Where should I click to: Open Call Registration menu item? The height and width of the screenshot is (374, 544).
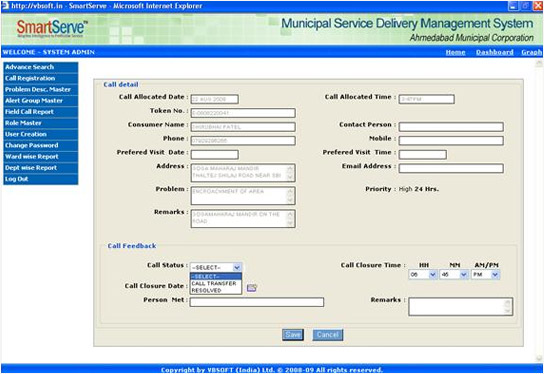tap(41, 78)
